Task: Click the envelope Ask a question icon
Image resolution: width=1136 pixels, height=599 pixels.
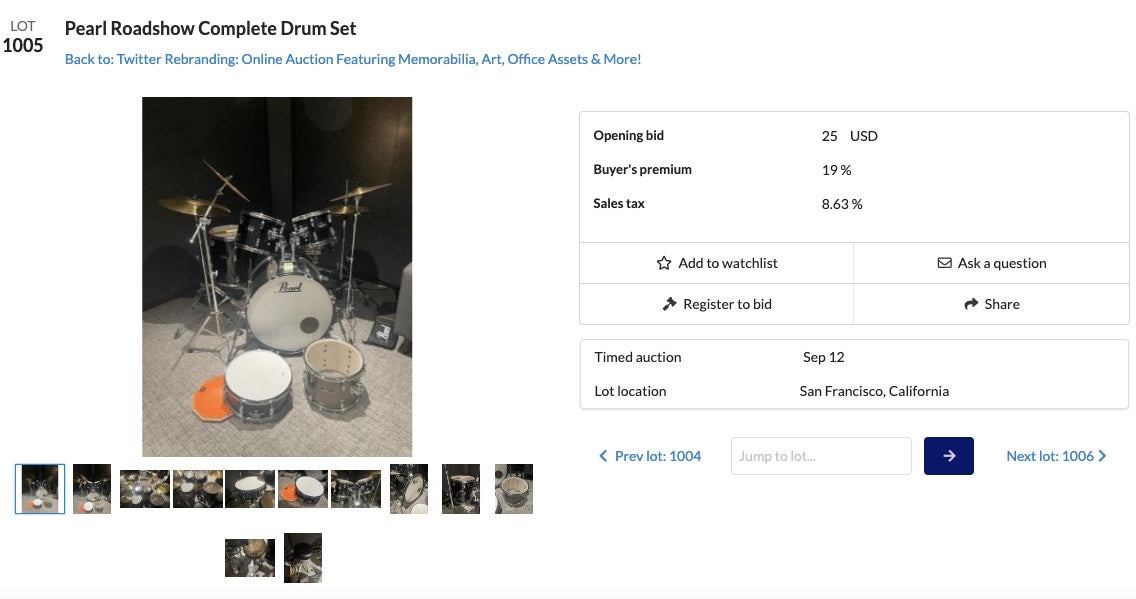Action: (944, 263)
